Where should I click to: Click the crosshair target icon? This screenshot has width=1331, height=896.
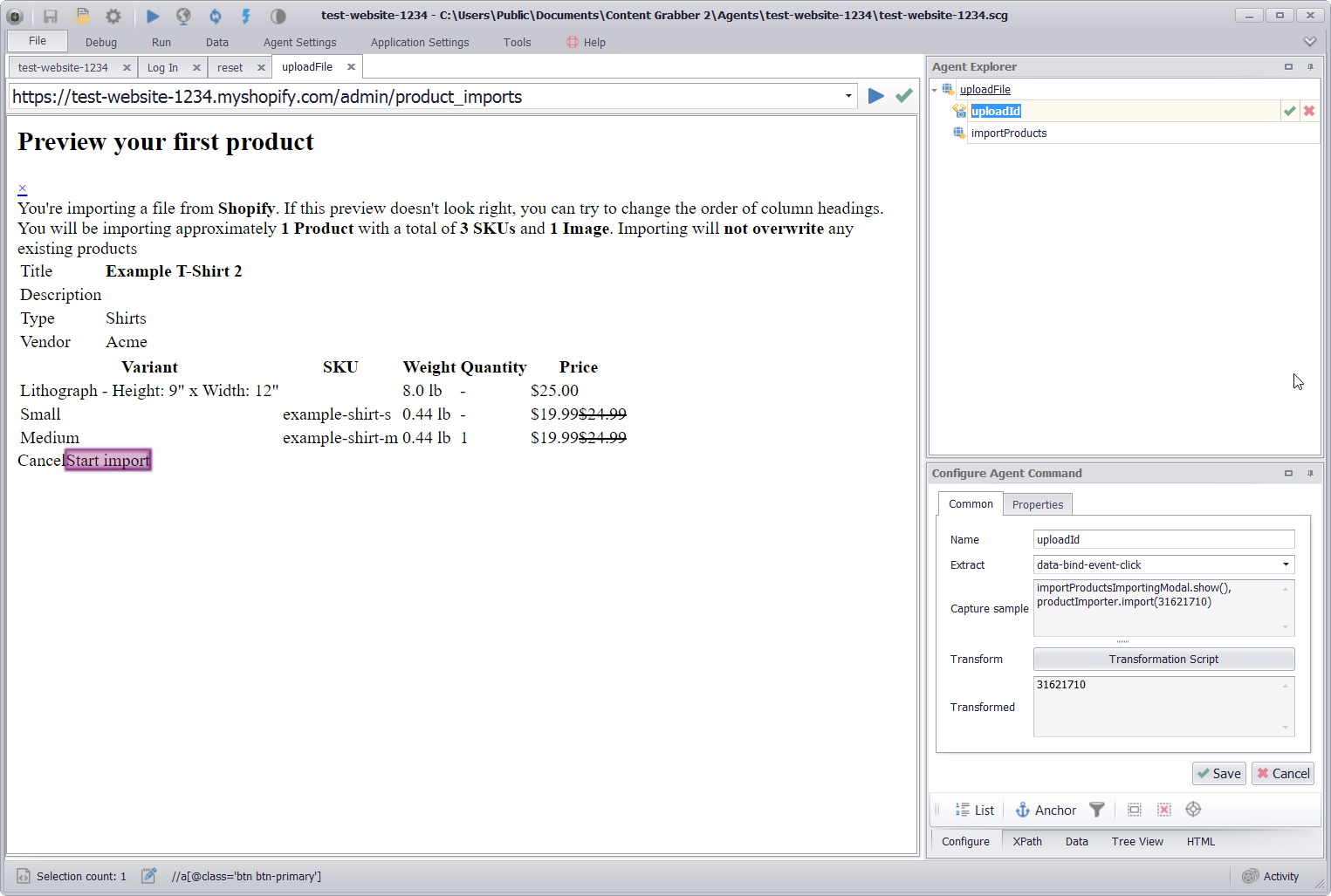click(1193, 810)
